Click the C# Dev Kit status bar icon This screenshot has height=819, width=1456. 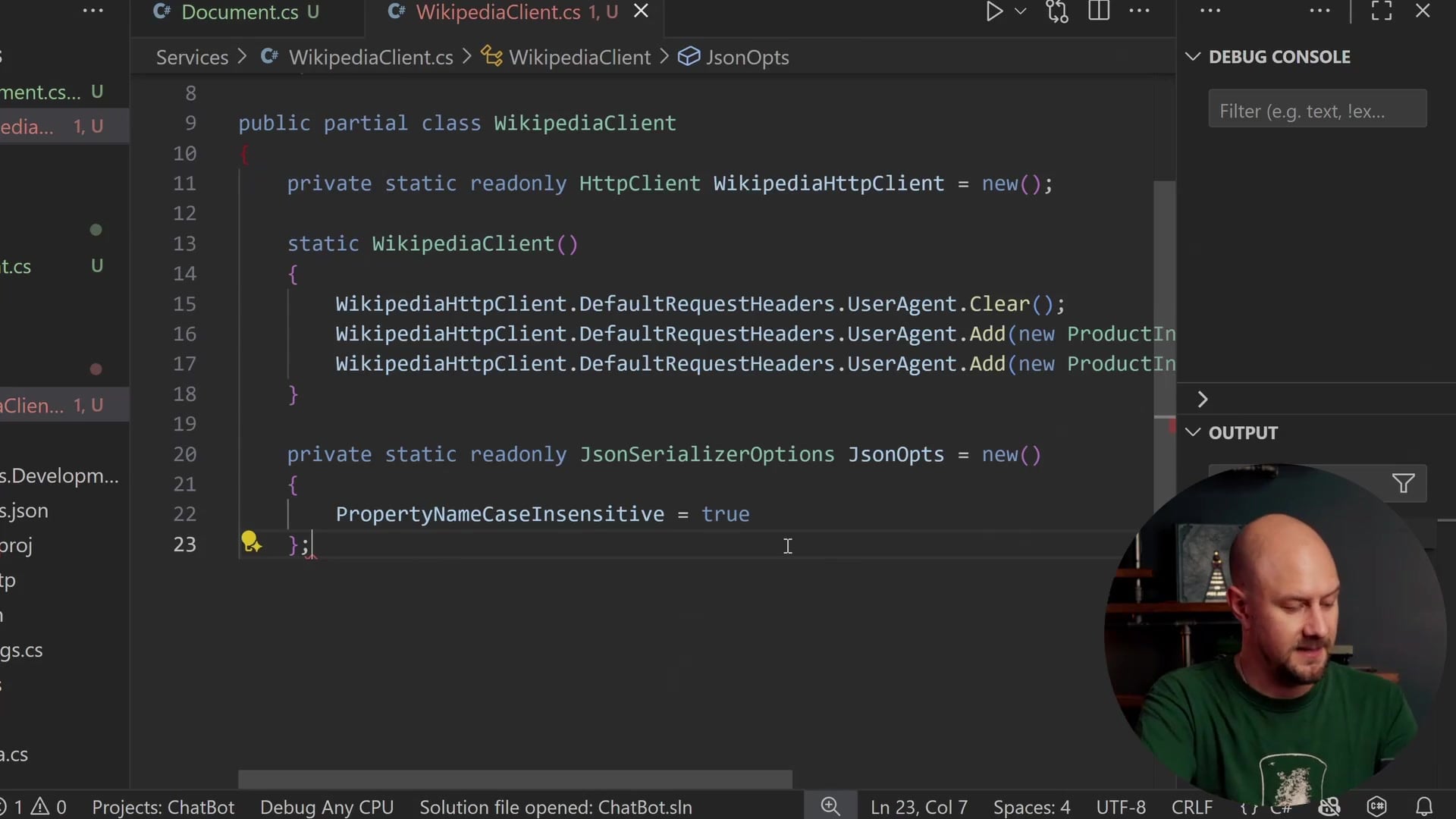pyautogui.click(x=1376, y=806)
